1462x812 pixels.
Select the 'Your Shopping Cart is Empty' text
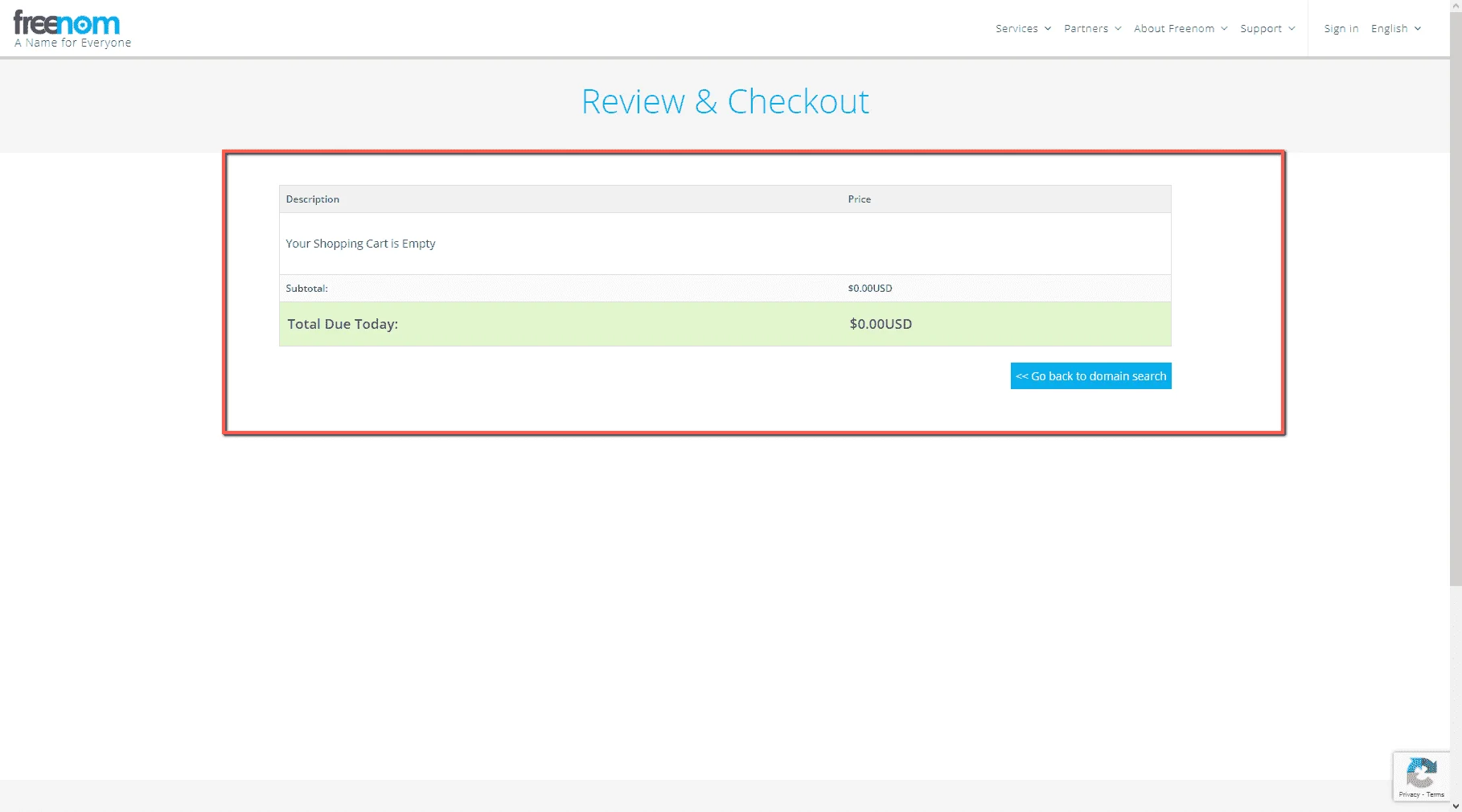(360, 244)
